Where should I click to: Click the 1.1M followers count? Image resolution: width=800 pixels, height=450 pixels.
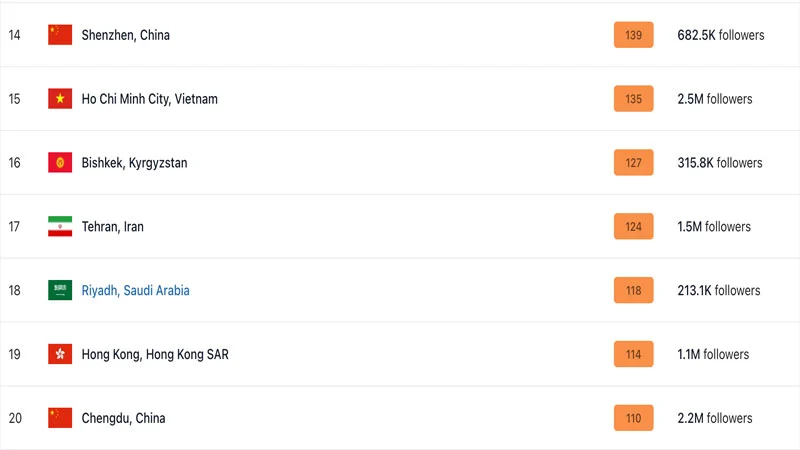[x=713, y=354]
